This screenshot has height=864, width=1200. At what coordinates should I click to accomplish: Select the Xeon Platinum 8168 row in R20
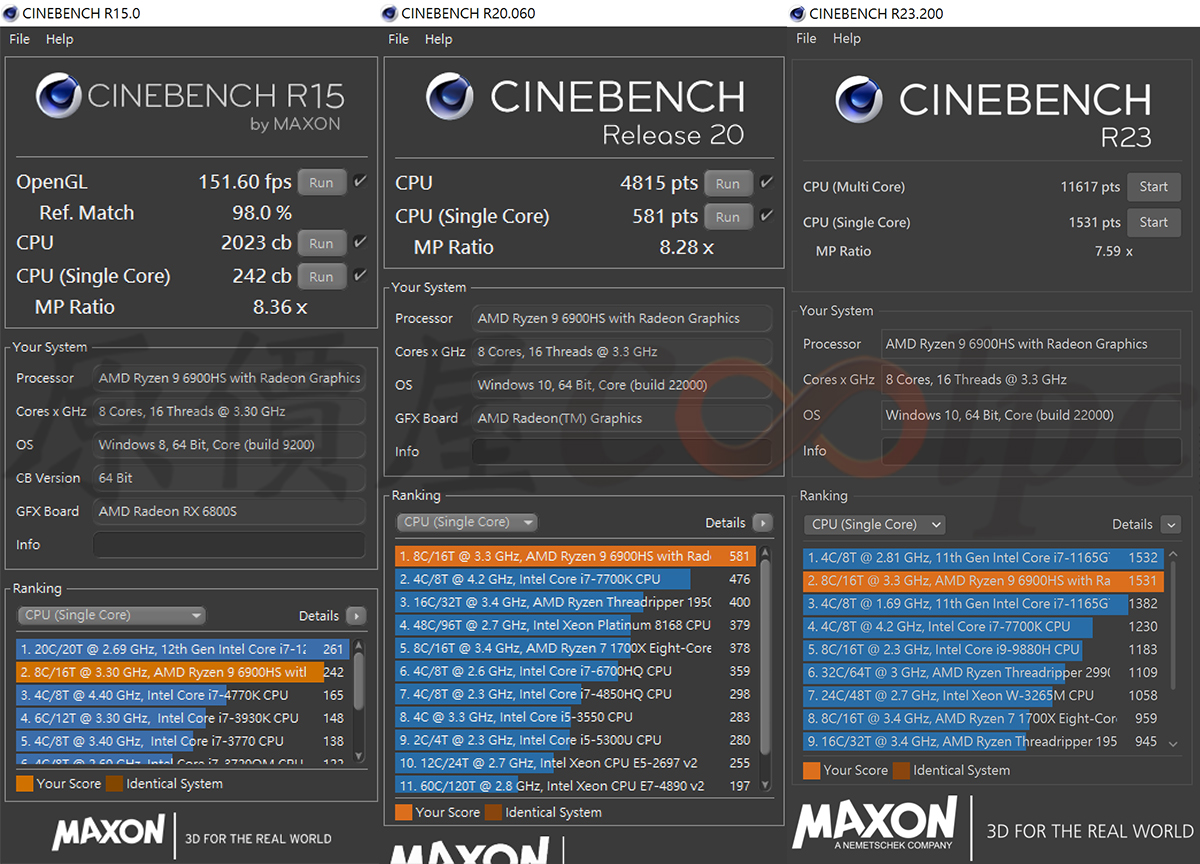tap(575, 625)
